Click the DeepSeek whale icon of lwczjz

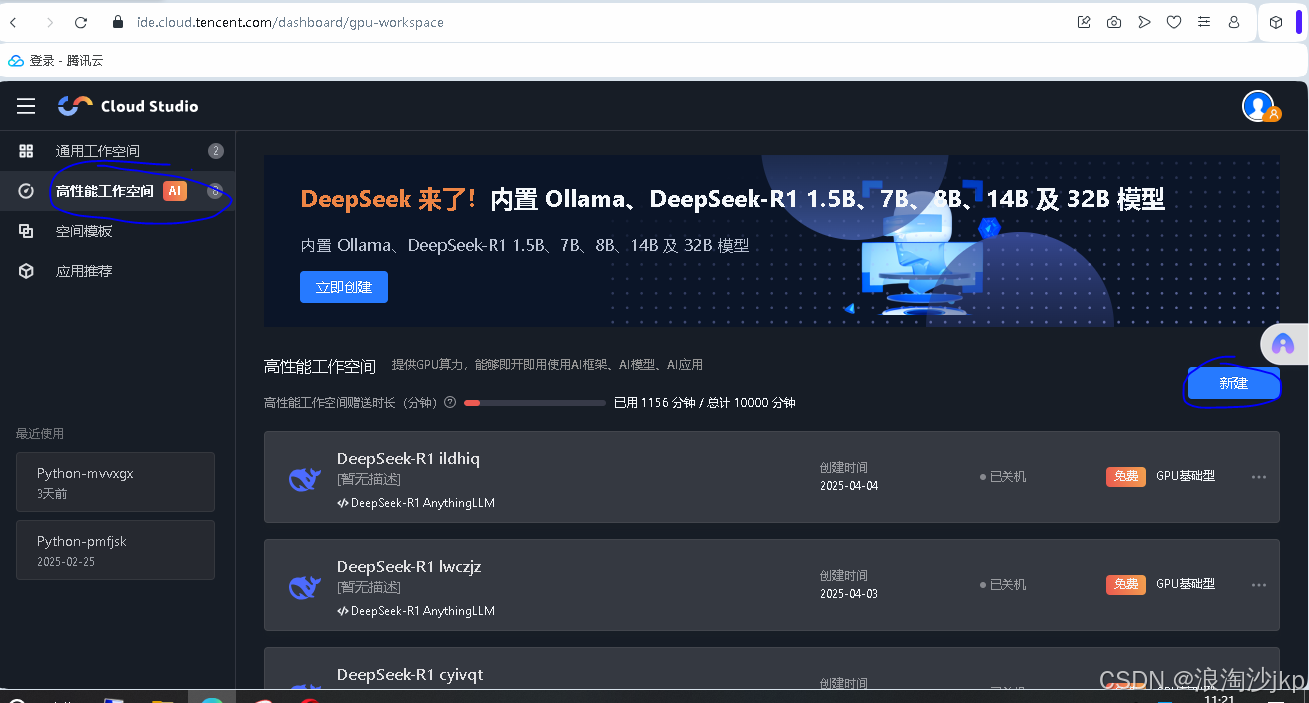[x=305, y=587]
